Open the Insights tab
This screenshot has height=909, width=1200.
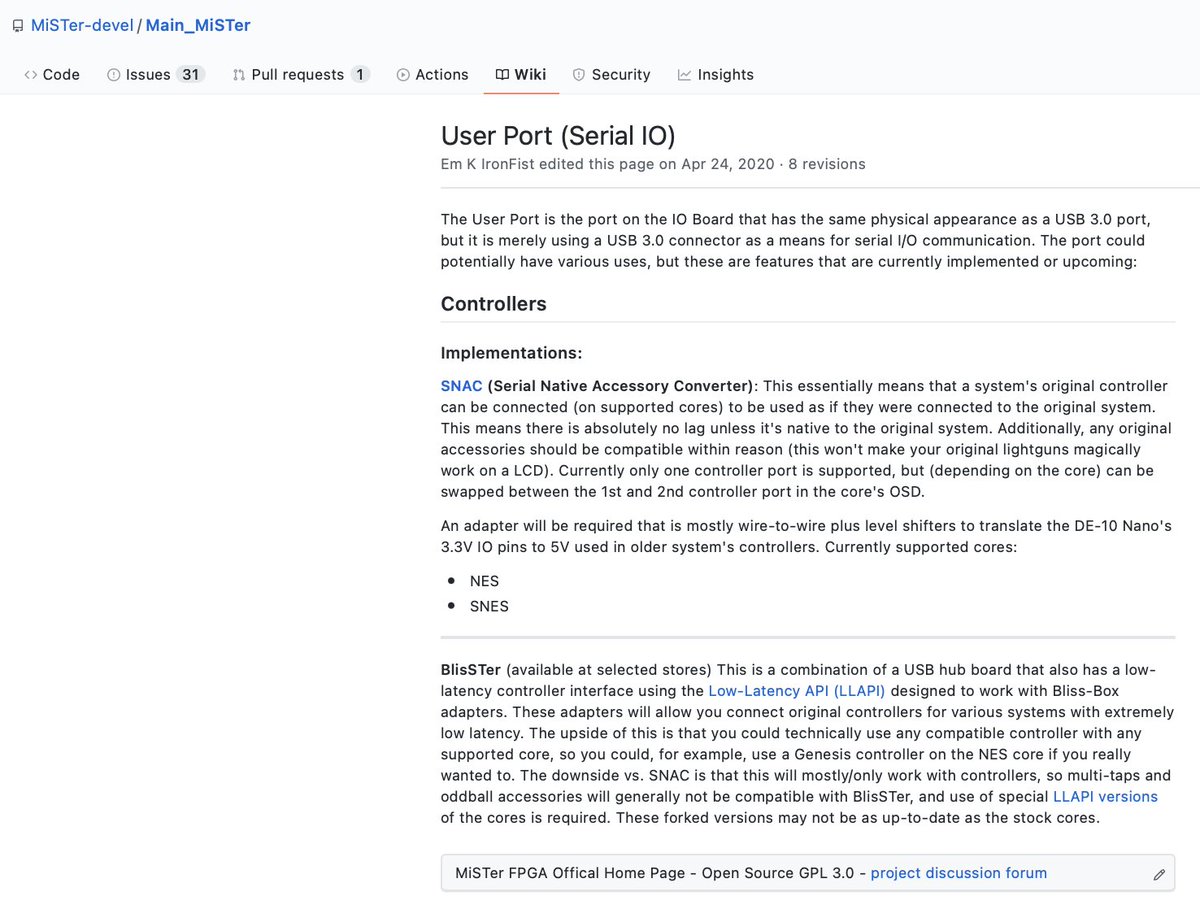[715, 74]
